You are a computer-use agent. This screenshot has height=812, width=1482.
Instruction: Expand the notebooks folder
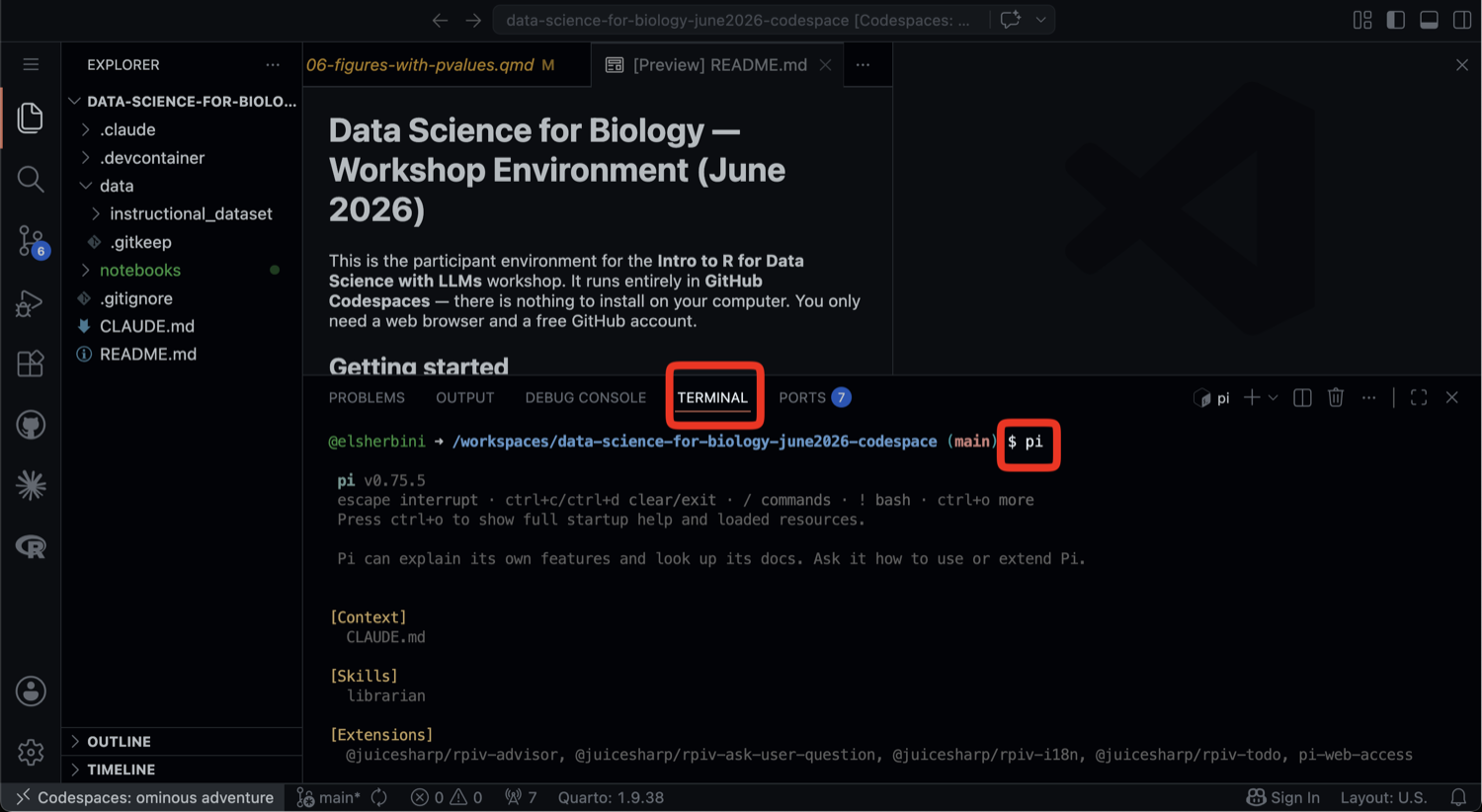click(183, 270)
